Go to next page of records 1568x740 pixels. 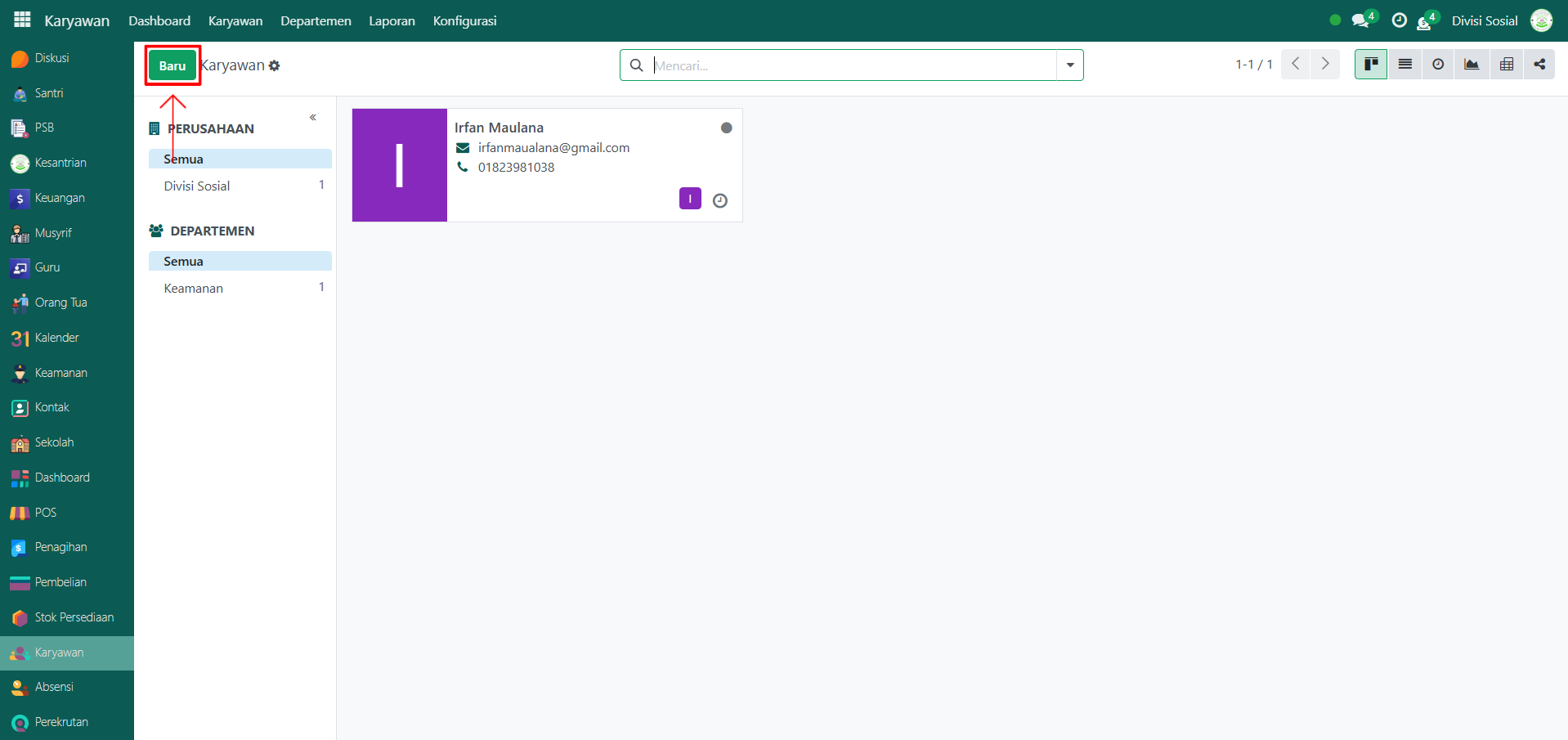[x=1325, y=65]
